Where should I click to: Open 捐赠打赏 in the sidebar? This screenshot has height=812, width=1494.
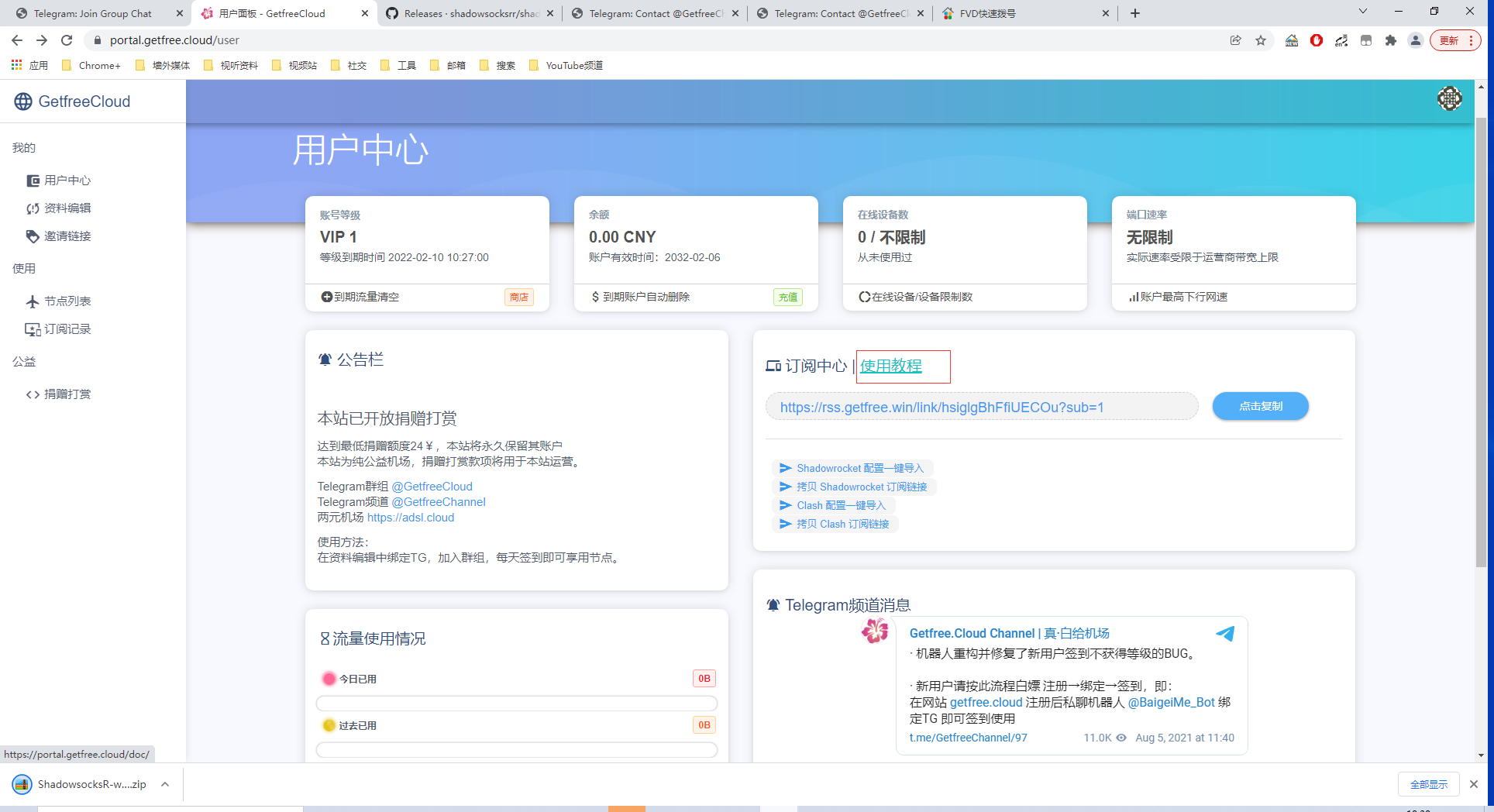(59, 394)
